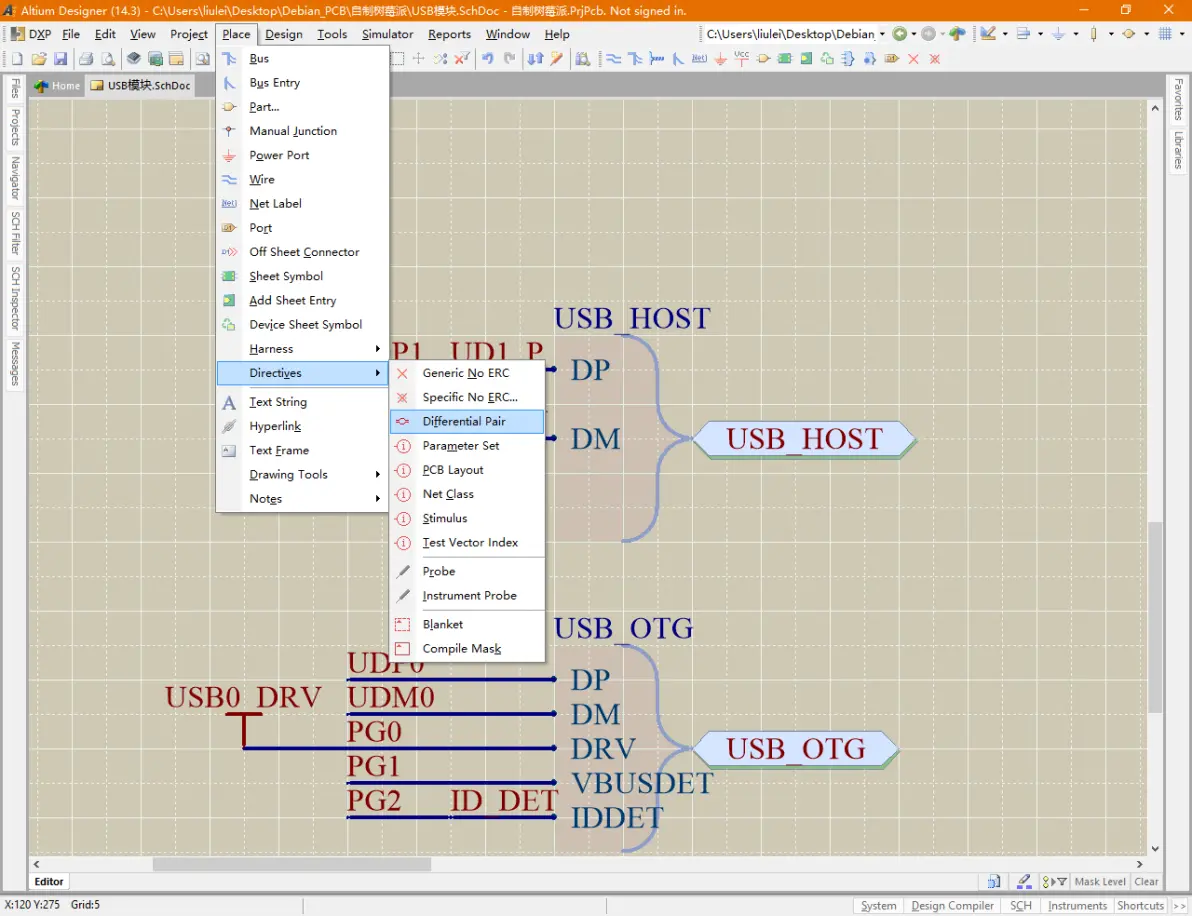This screenshot has width=1192, height=916.
Task: Open the grids dropdown arrow
Action: [1182, 33]
